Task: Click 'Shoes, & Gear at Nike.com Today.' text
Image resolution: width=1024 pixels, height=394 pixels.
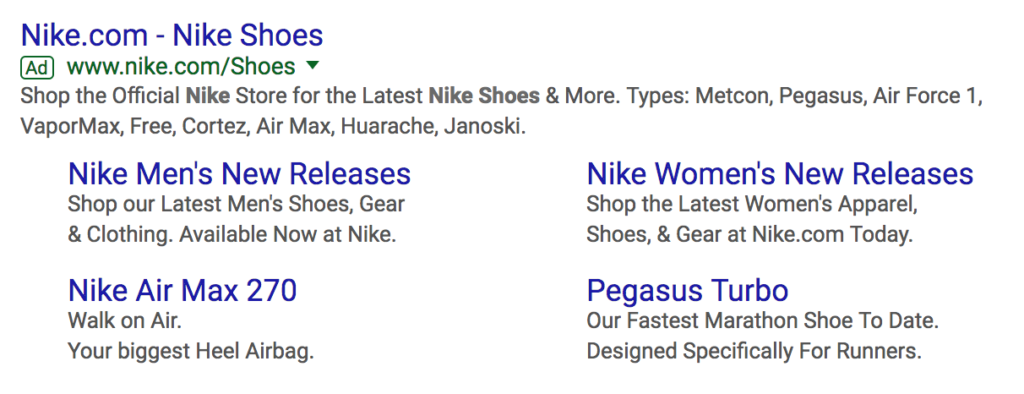Action: [749, 234]
